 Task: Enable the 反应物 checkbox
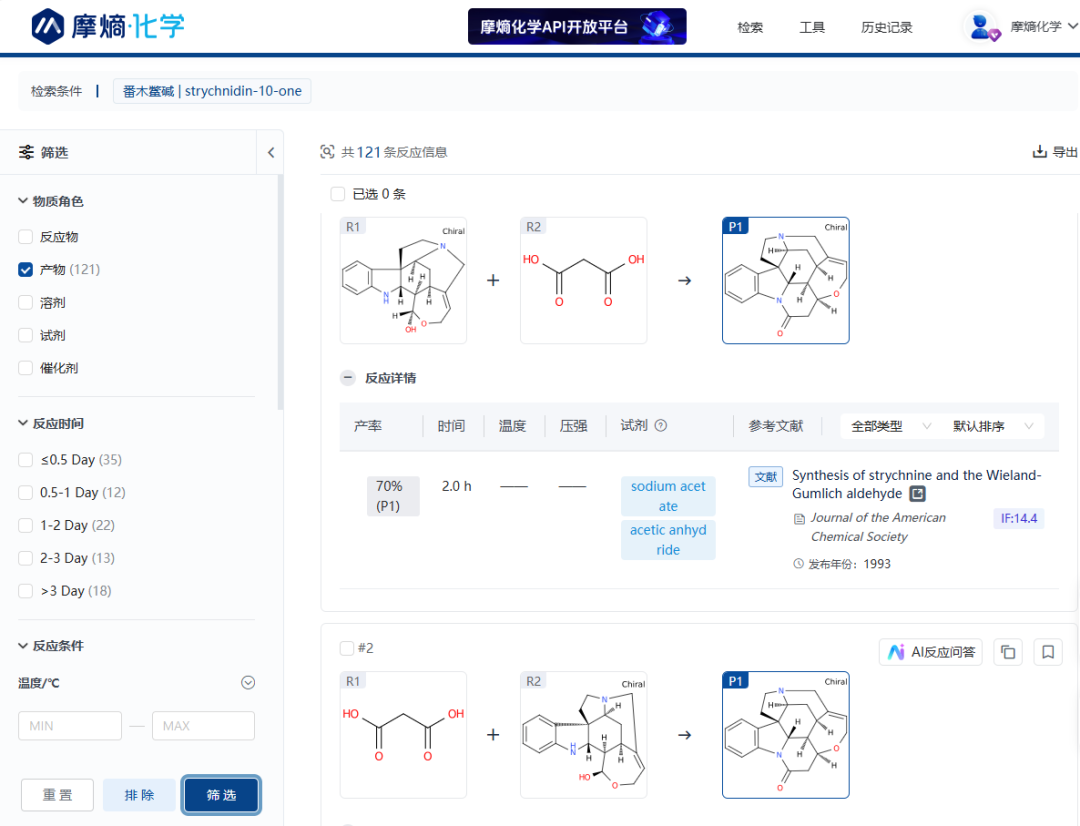click(x=26, y=237)
